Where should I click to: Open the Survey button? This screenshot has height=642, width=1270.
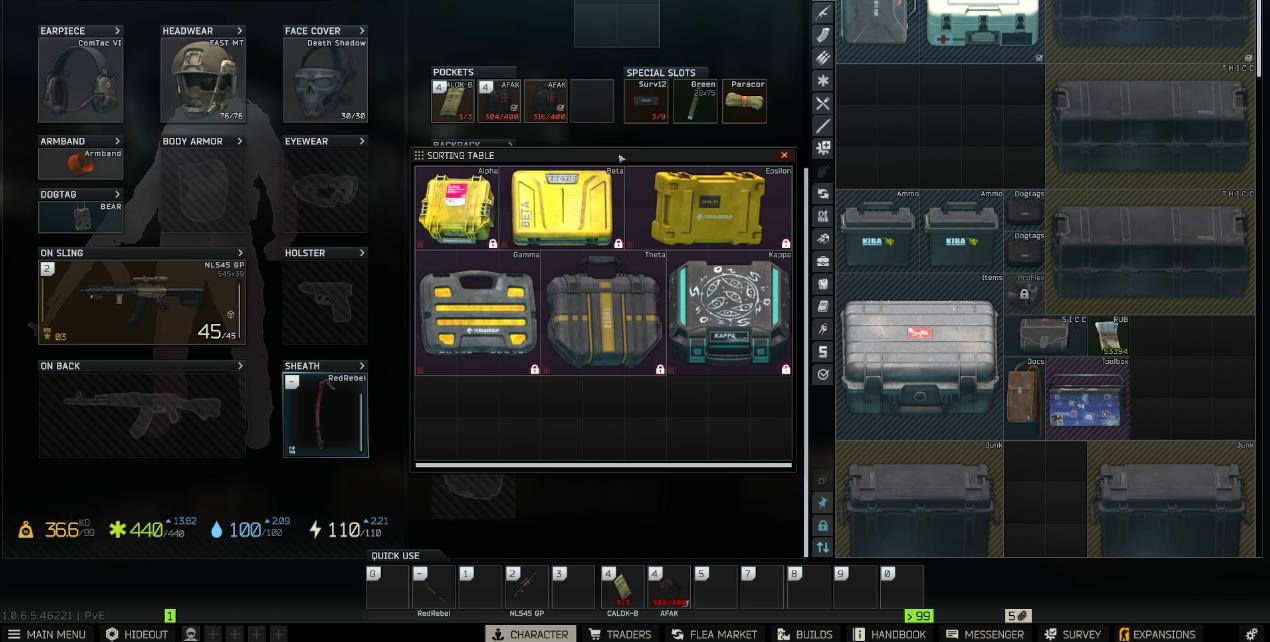pos(1073,634)
